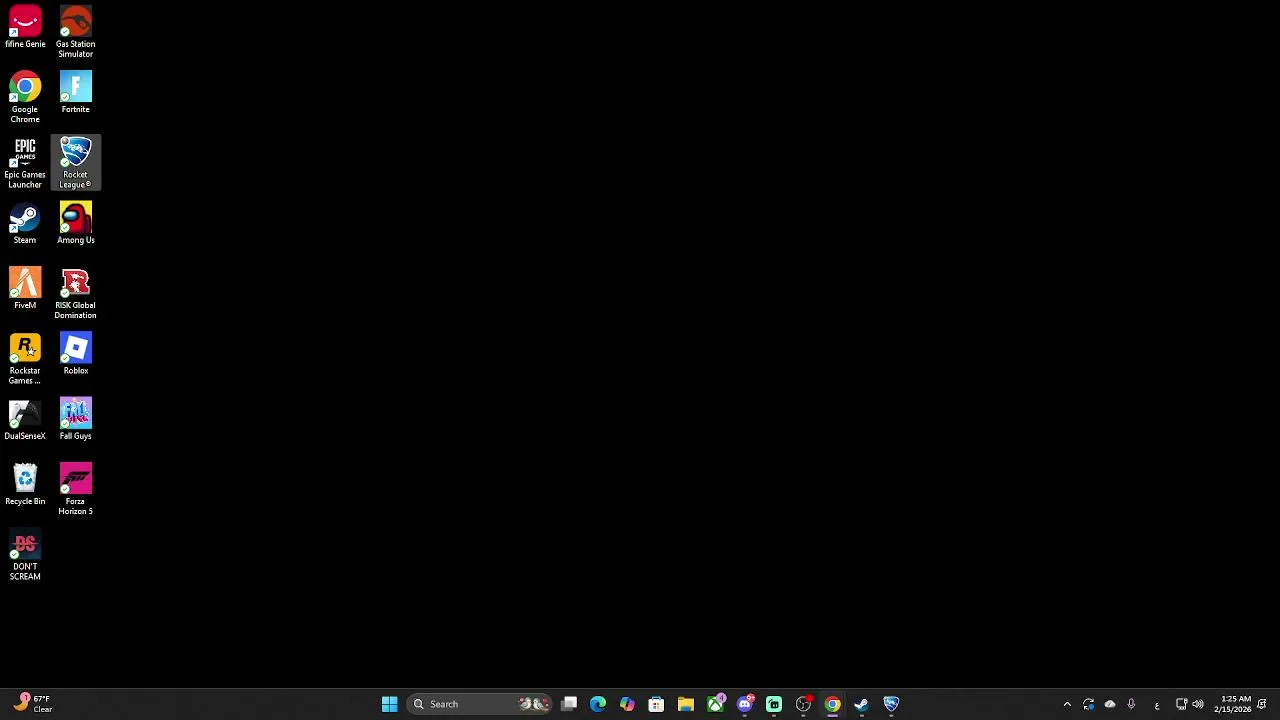Open the Windows Start menu
This screenshot has width=1280, height=720.
389,704
